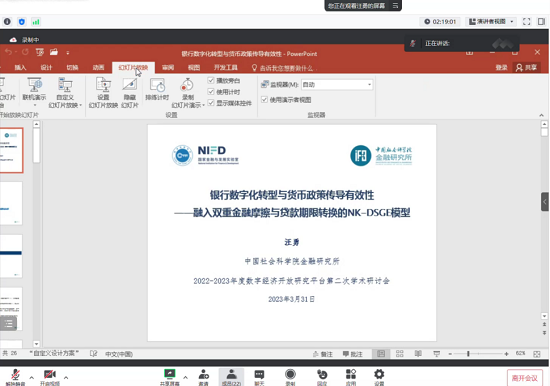Viewport: 550px width, 386px height.
Task: Click the open-folder icon in the quick access toolbar
Action: [x=54, y=52]
